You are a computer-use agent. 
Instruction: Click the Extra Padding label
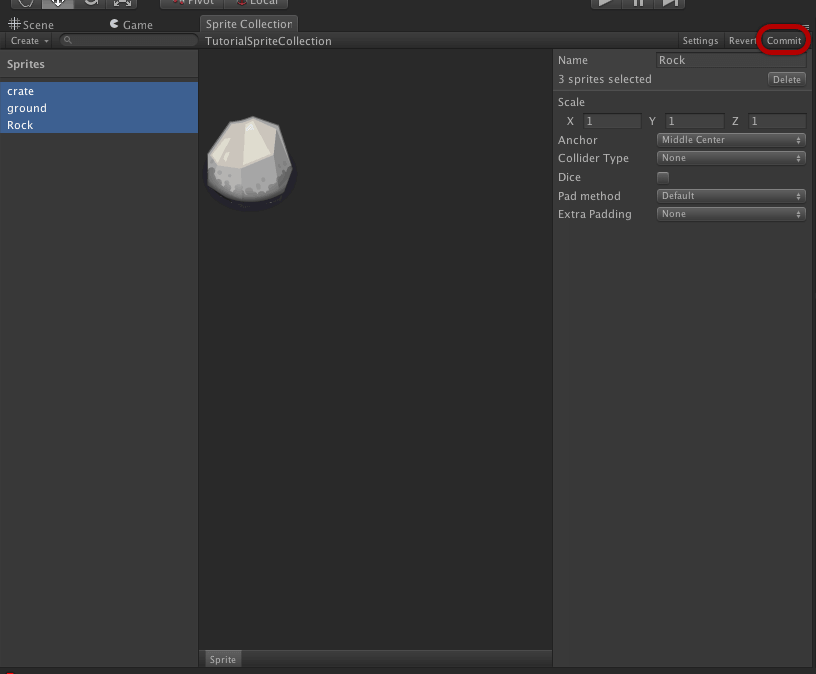click(595, 214)
